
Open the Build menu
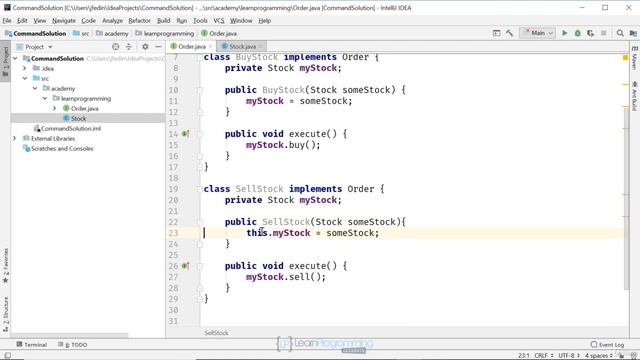point(163,20)
